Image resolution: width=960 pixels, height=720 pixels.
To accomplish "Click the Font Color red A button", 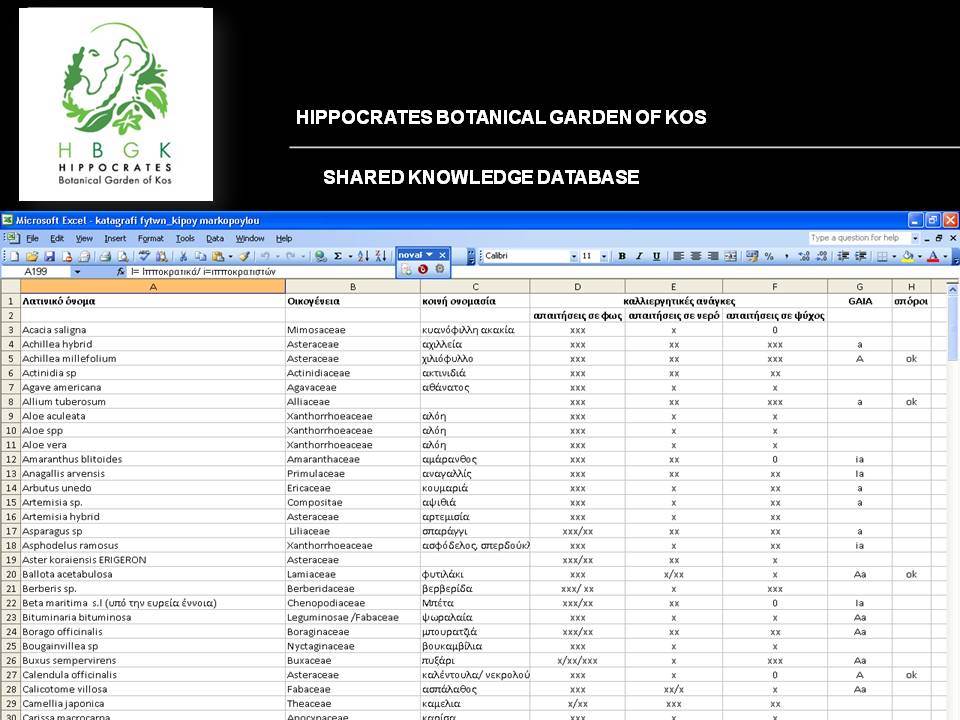I will (x=933, y=256).
